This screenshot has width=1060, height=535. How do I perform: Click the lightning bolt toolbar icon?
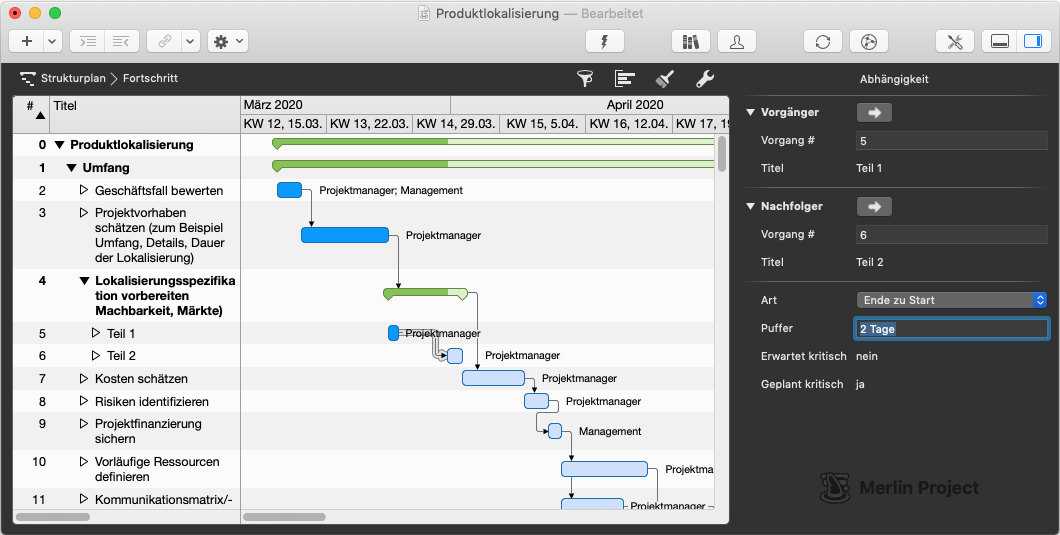(604, 41)
